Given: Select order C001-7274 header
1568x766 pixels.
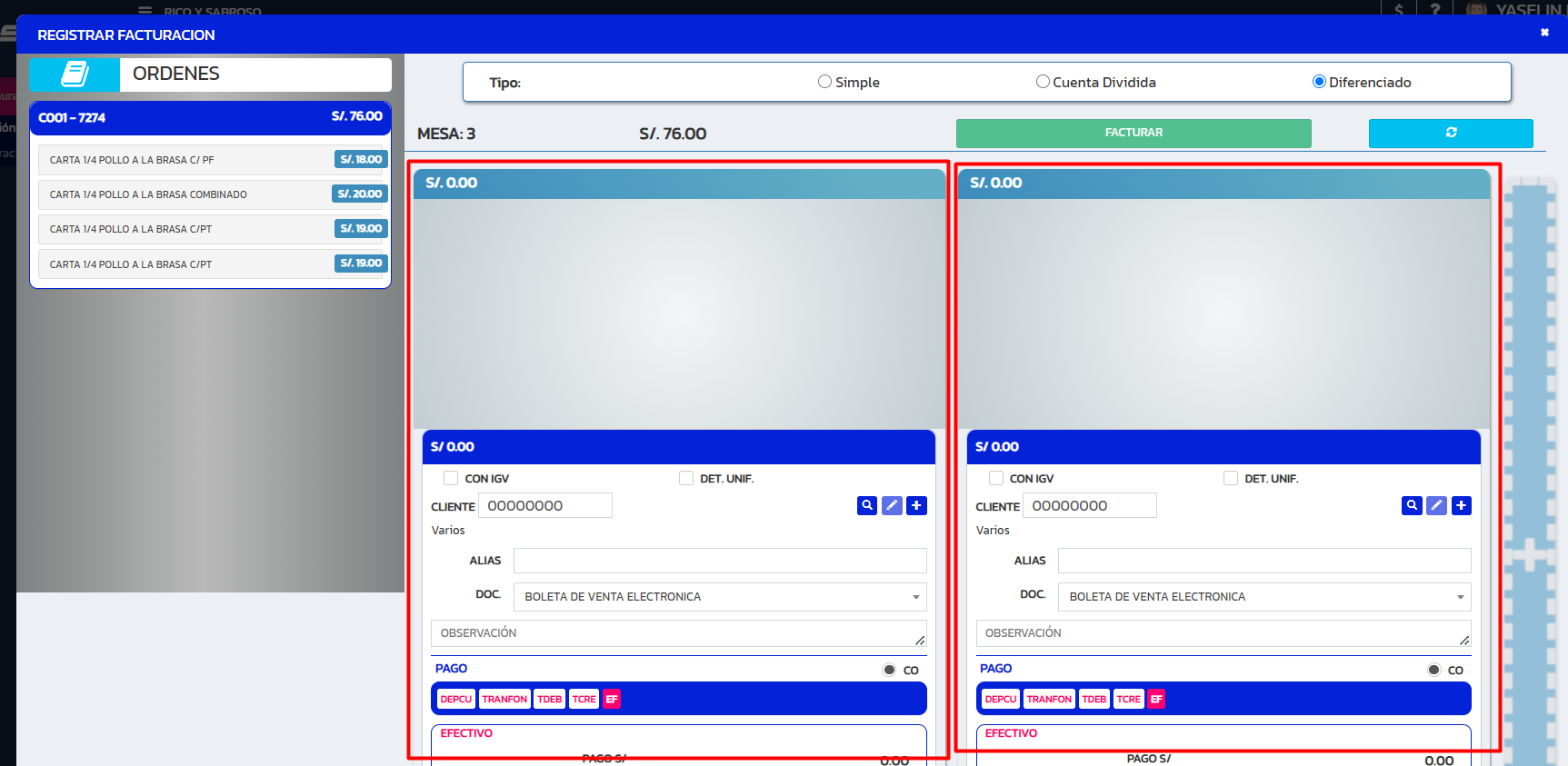Looking at the screenshot, I should [x=210, y=117].
